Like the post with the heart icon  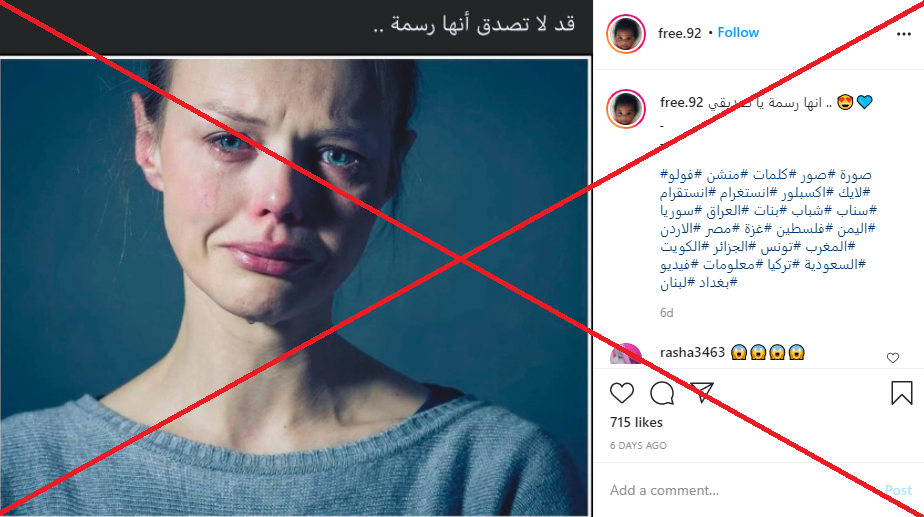pyautogui.click(x=622, y=393)
